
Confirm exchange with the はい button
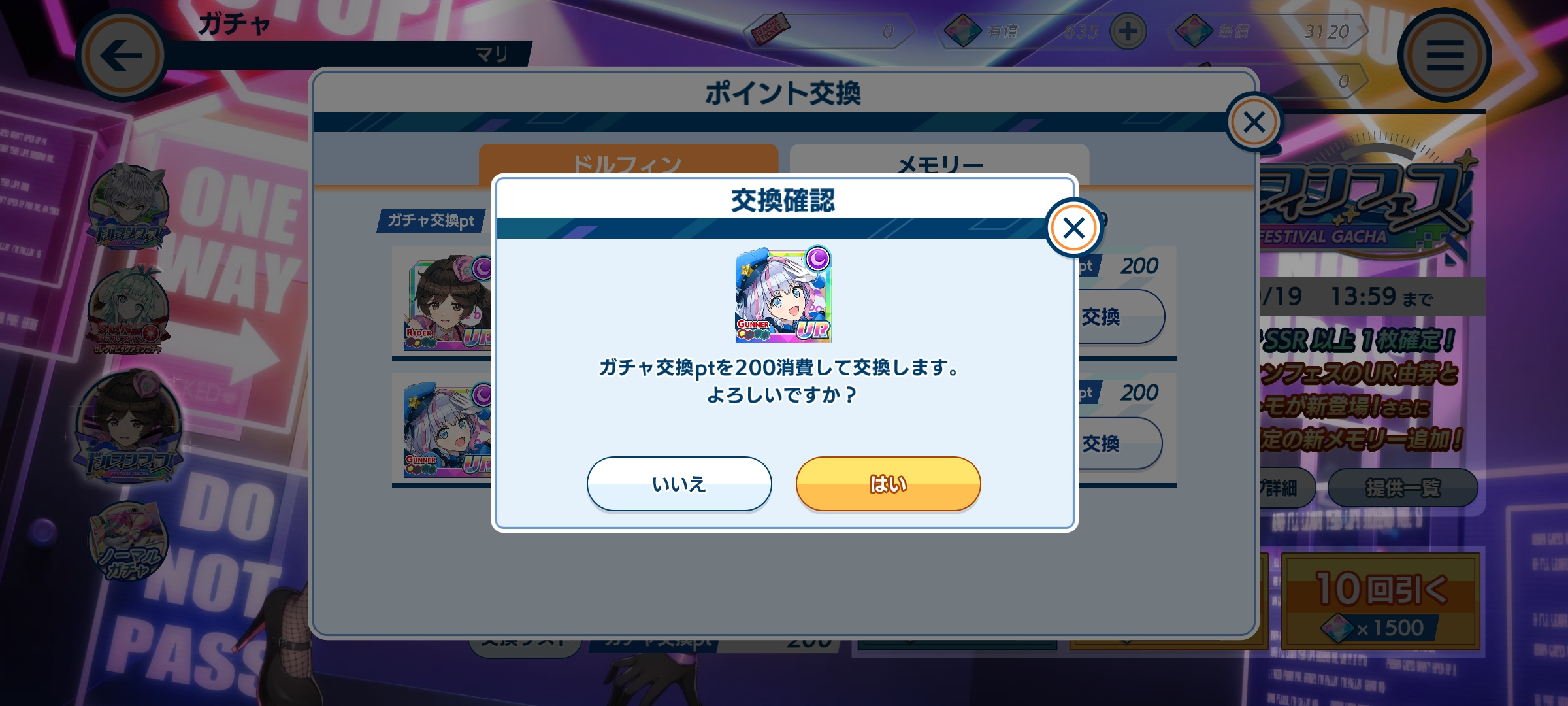point(888,484)
